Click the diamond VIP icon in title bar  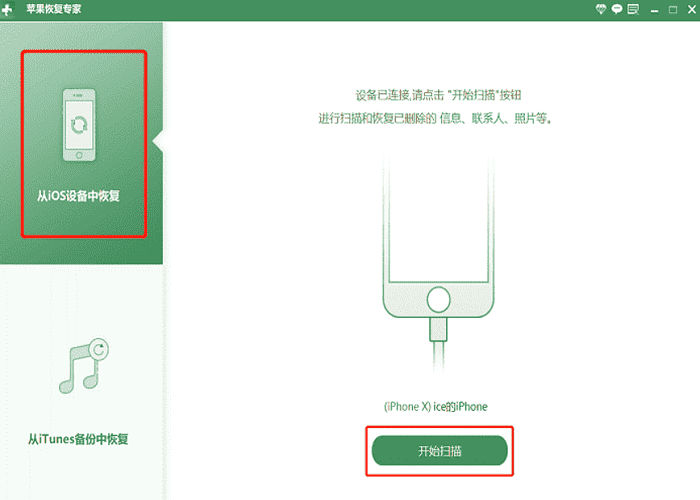click(601, 9)
